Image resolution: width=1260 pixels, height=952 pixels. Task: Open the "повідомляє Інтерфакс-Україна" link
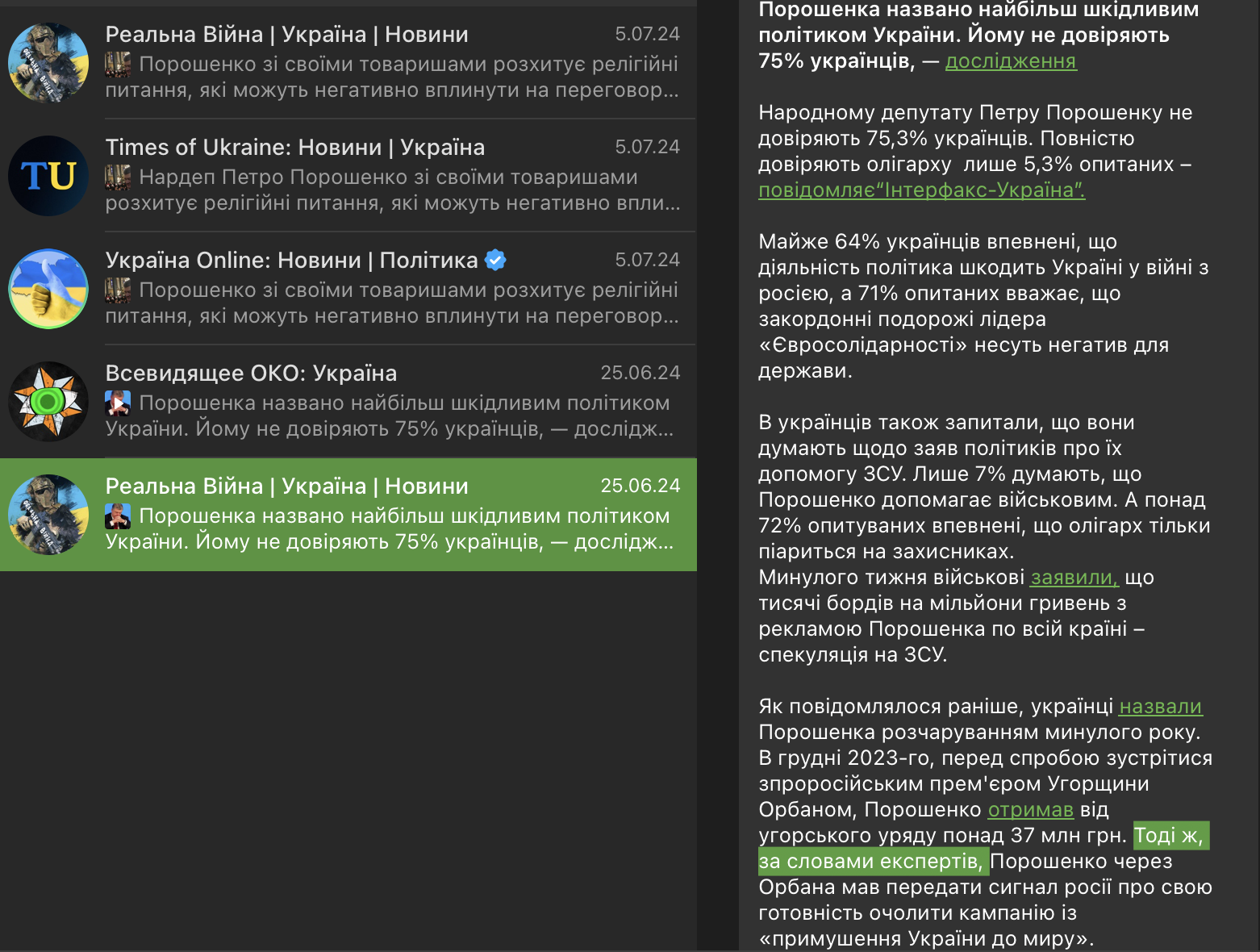pos(921,190)
